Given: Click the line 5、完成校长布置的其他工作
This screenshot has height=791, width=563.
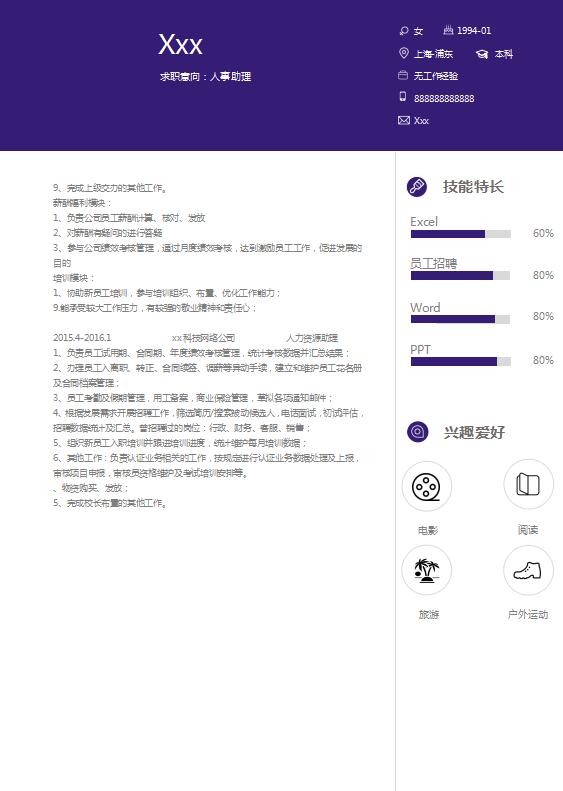Looking at the screenshot, I should 109,503.
